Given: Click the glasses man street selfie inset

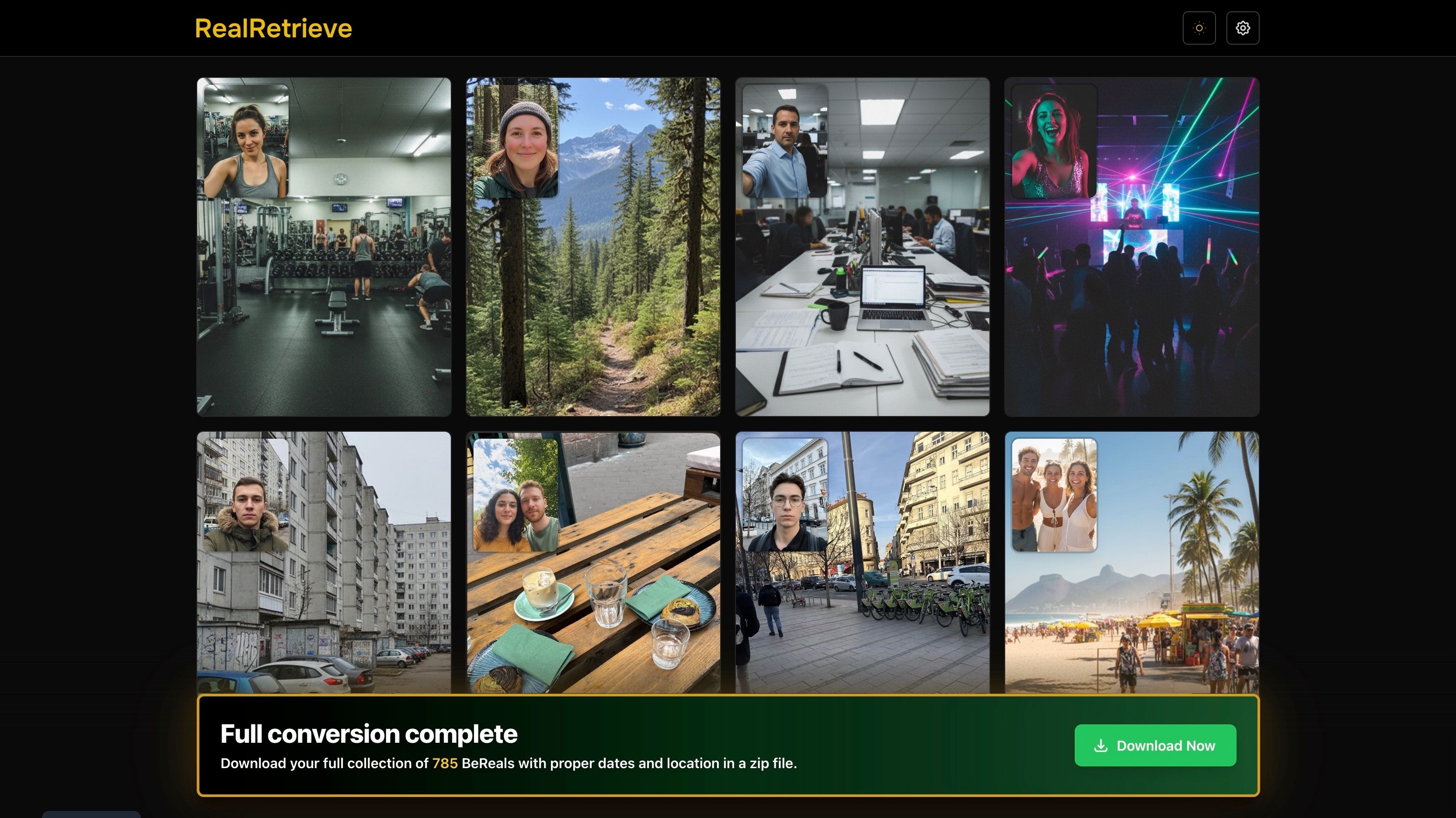Looking at the screenshot, I should pos(784,495).
